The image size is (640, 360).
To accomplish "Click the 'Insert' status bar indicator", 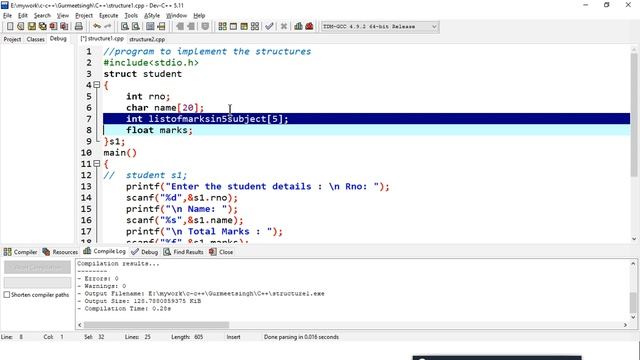I will 233,337.
